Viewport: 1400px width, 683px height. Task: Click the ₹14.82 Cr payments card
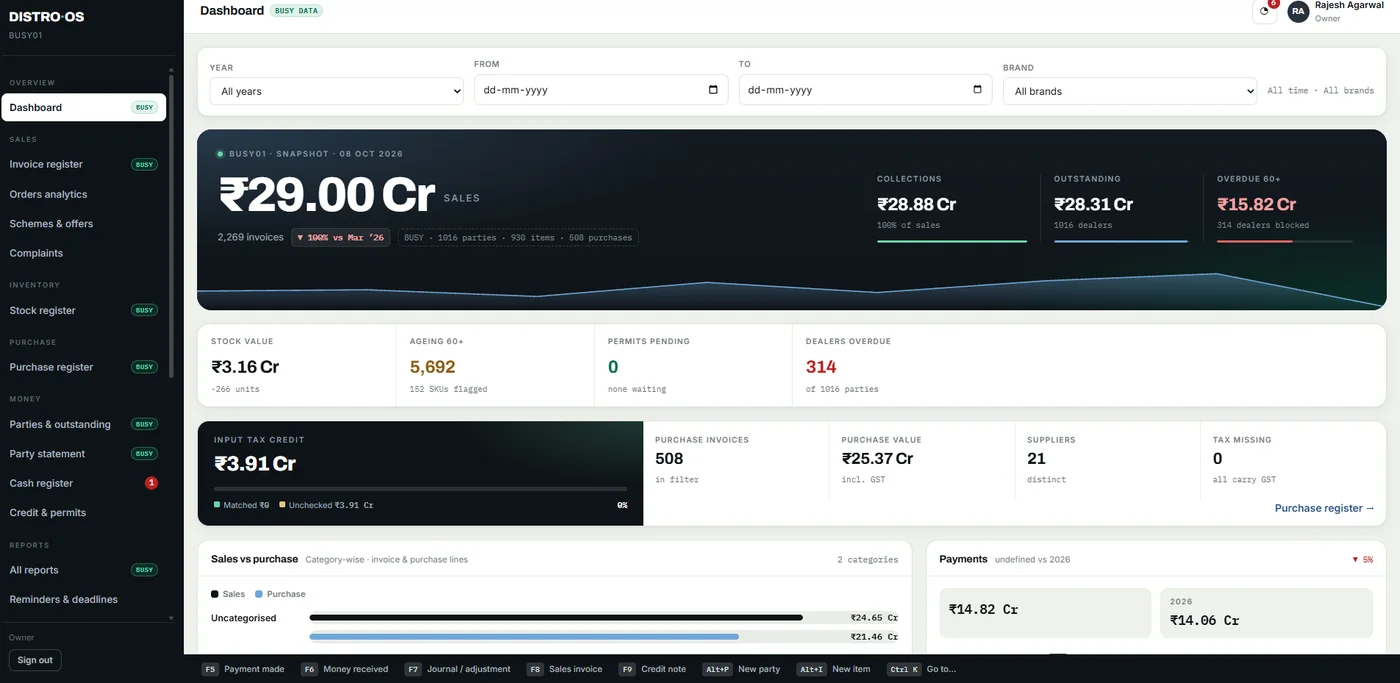click(1045, 613)
